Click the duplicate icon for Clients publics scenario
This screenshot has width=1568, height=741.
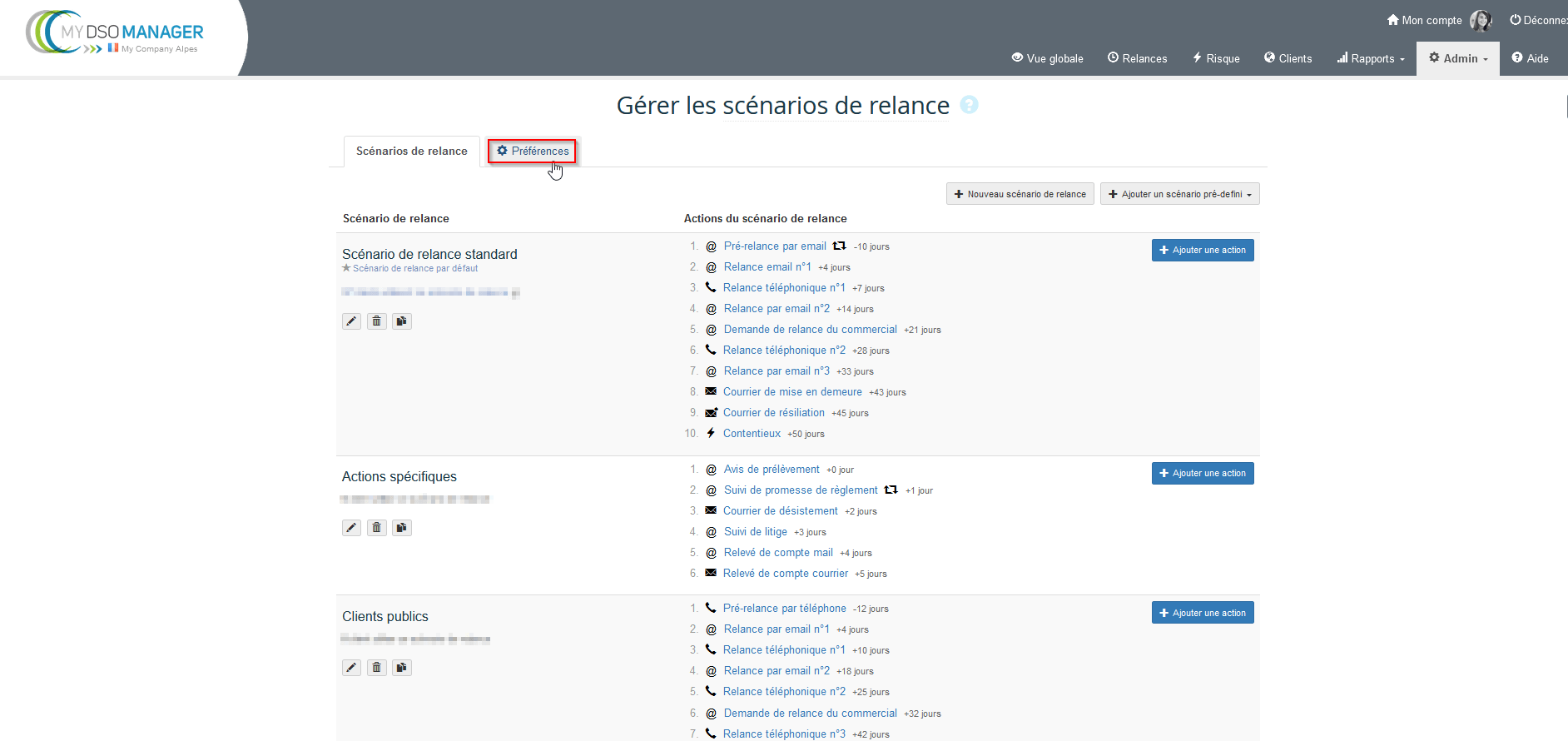pyautogui.click(x=402, y=668)
